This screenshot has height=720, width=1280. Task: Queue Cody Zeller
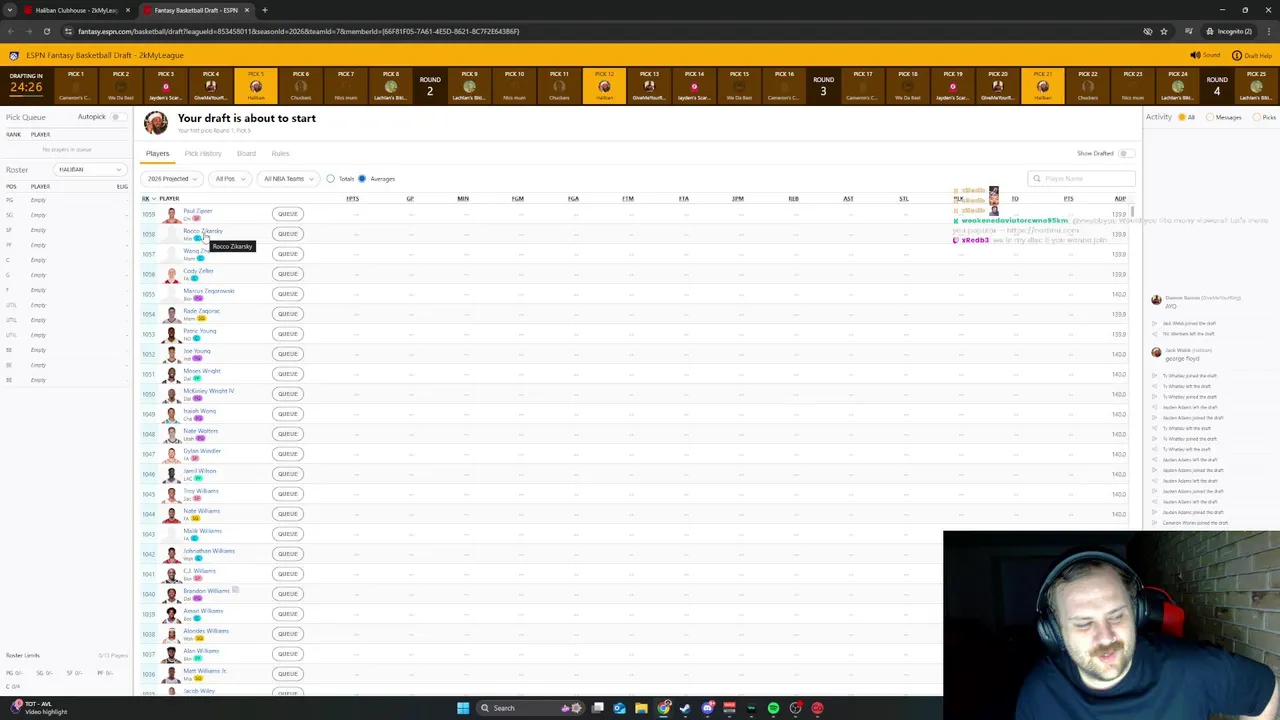coord(287,274)
